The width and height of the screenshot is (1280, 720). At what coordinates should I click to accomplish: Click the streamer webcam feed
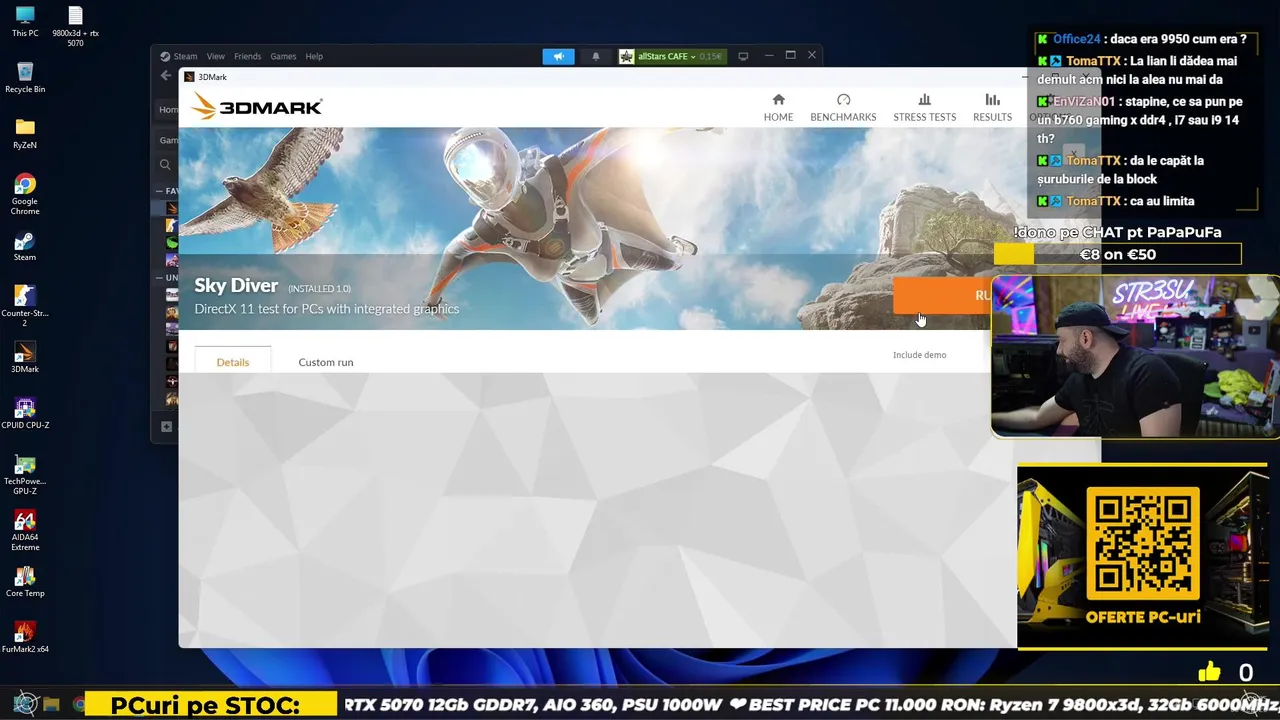(x=1135, y=357)
